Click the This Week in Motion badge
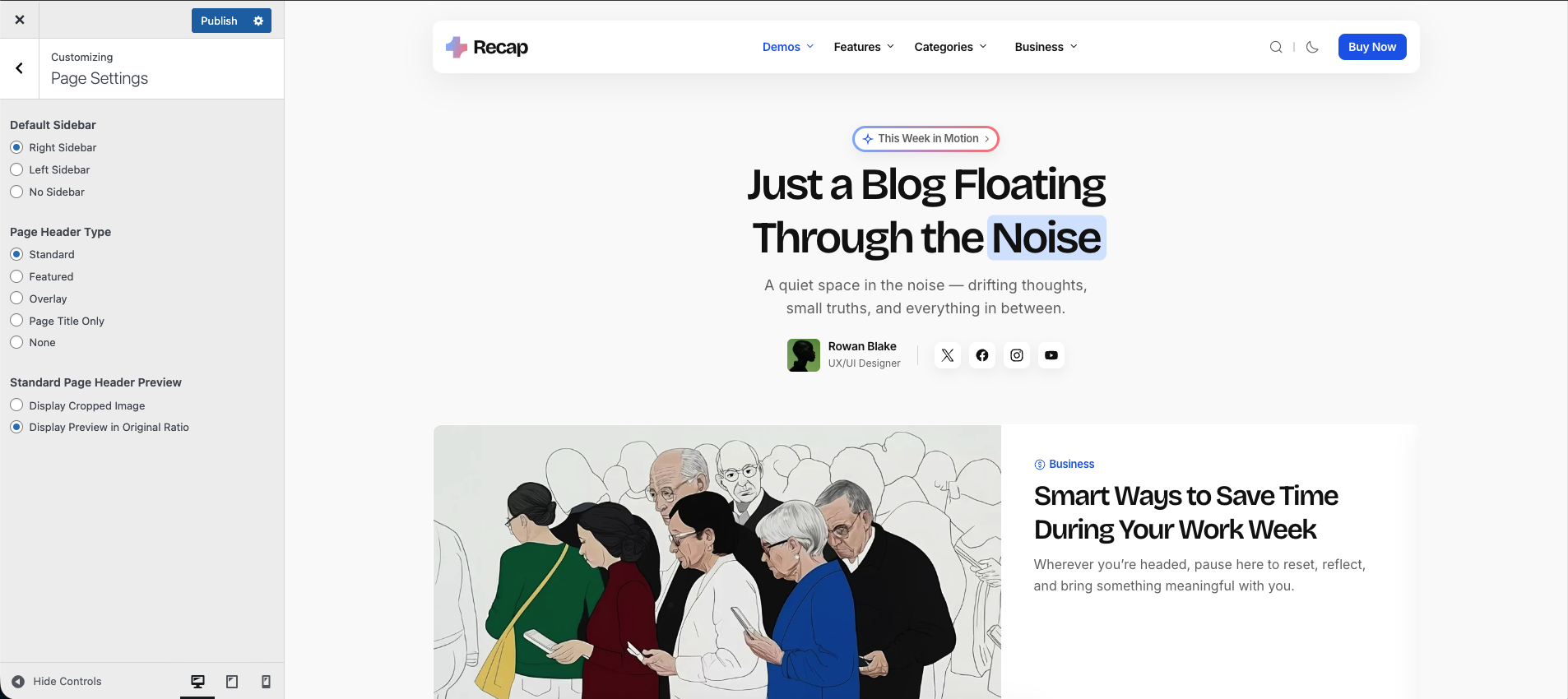 coord(925,139)
